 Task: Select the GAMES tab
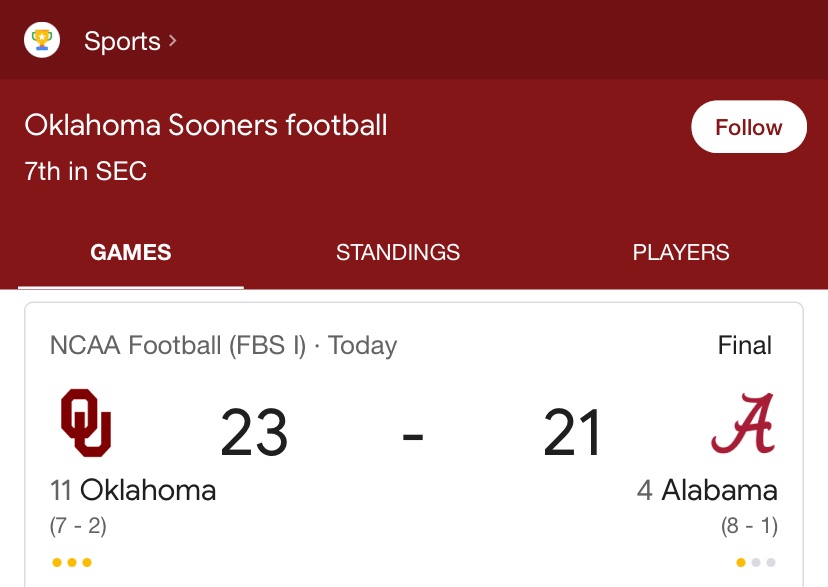point(130,252)
